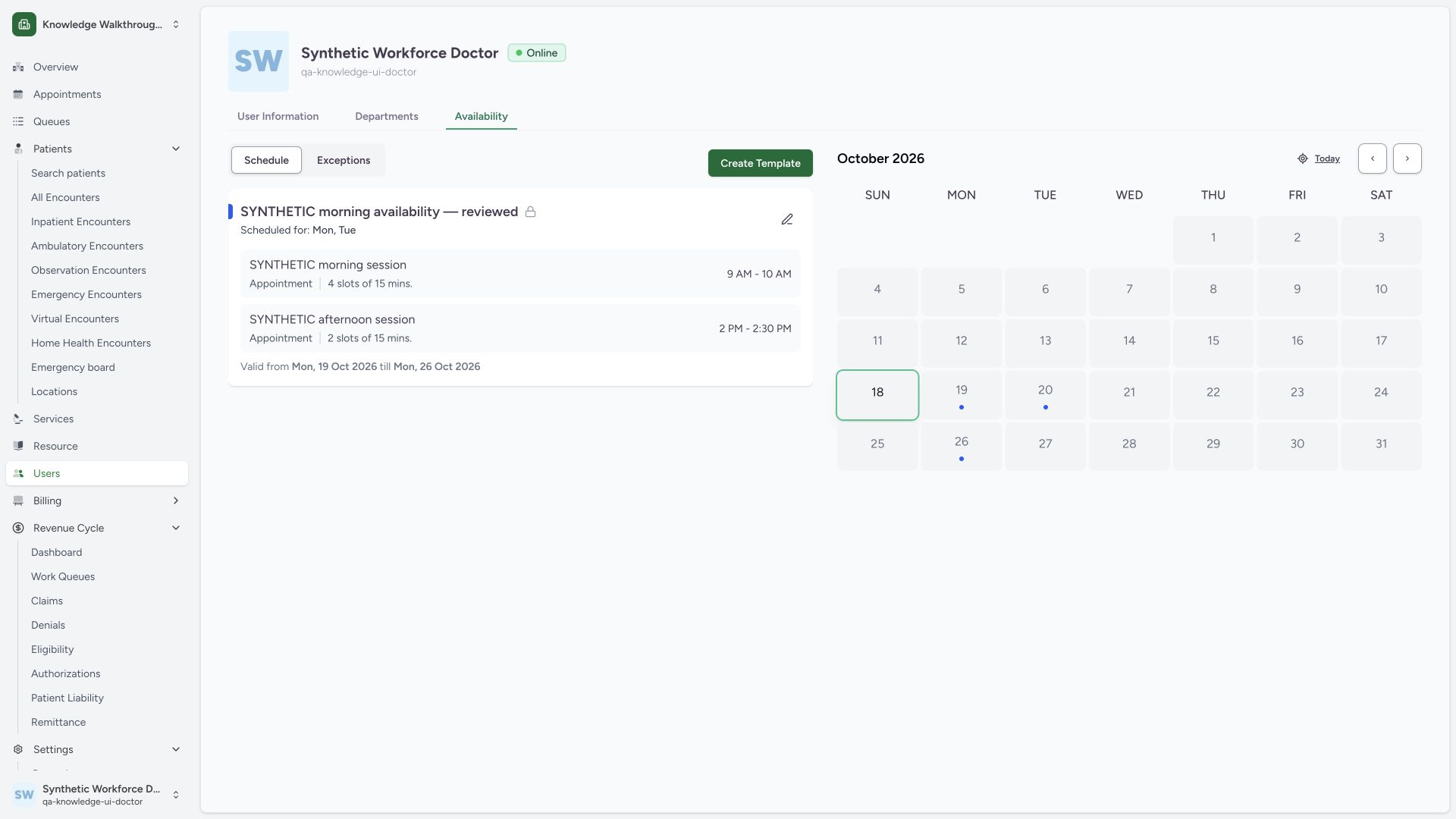Open the user account menu at bottom
The width and height of the screenshot is (1456, 819).
97,795
